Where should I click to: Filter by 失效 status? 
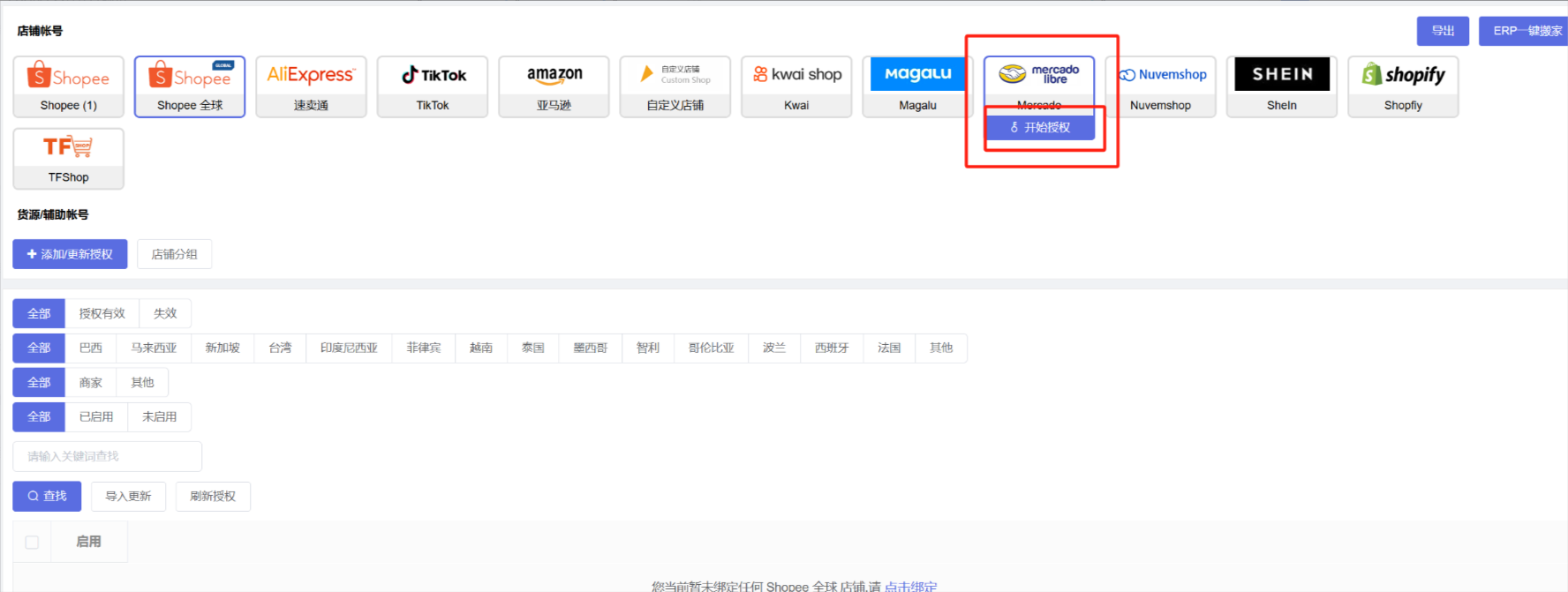pos(165,313)
